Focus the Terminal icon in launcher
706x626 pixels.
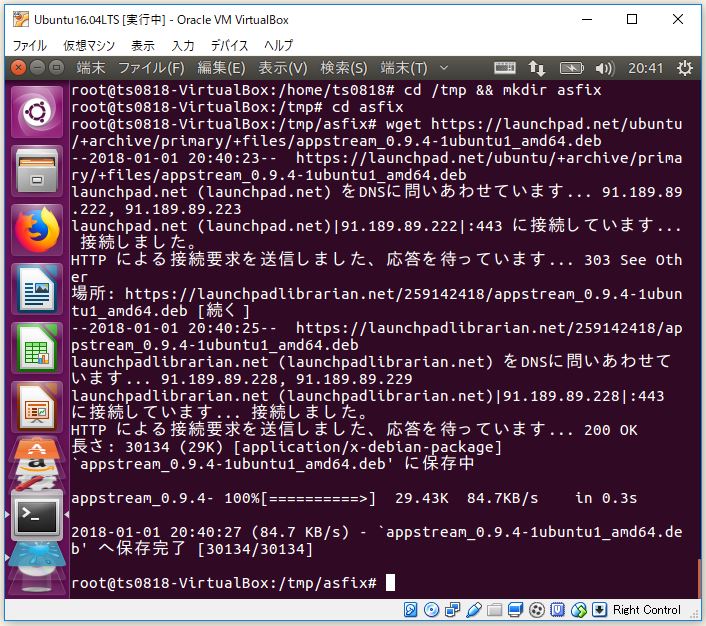pos(37,515)
